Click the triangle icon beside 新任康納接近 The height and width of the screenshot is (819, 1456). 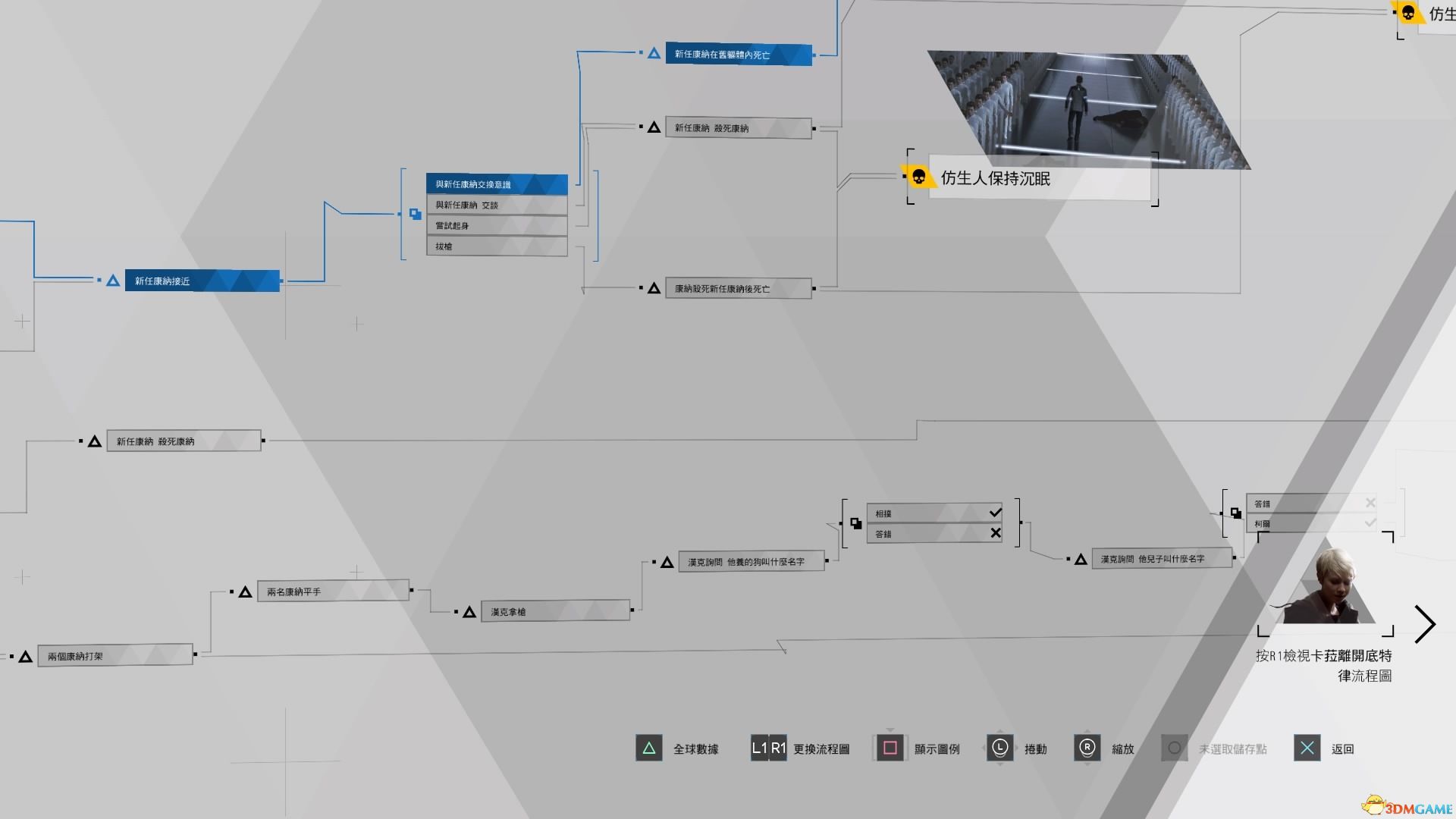tap(113, 281)
